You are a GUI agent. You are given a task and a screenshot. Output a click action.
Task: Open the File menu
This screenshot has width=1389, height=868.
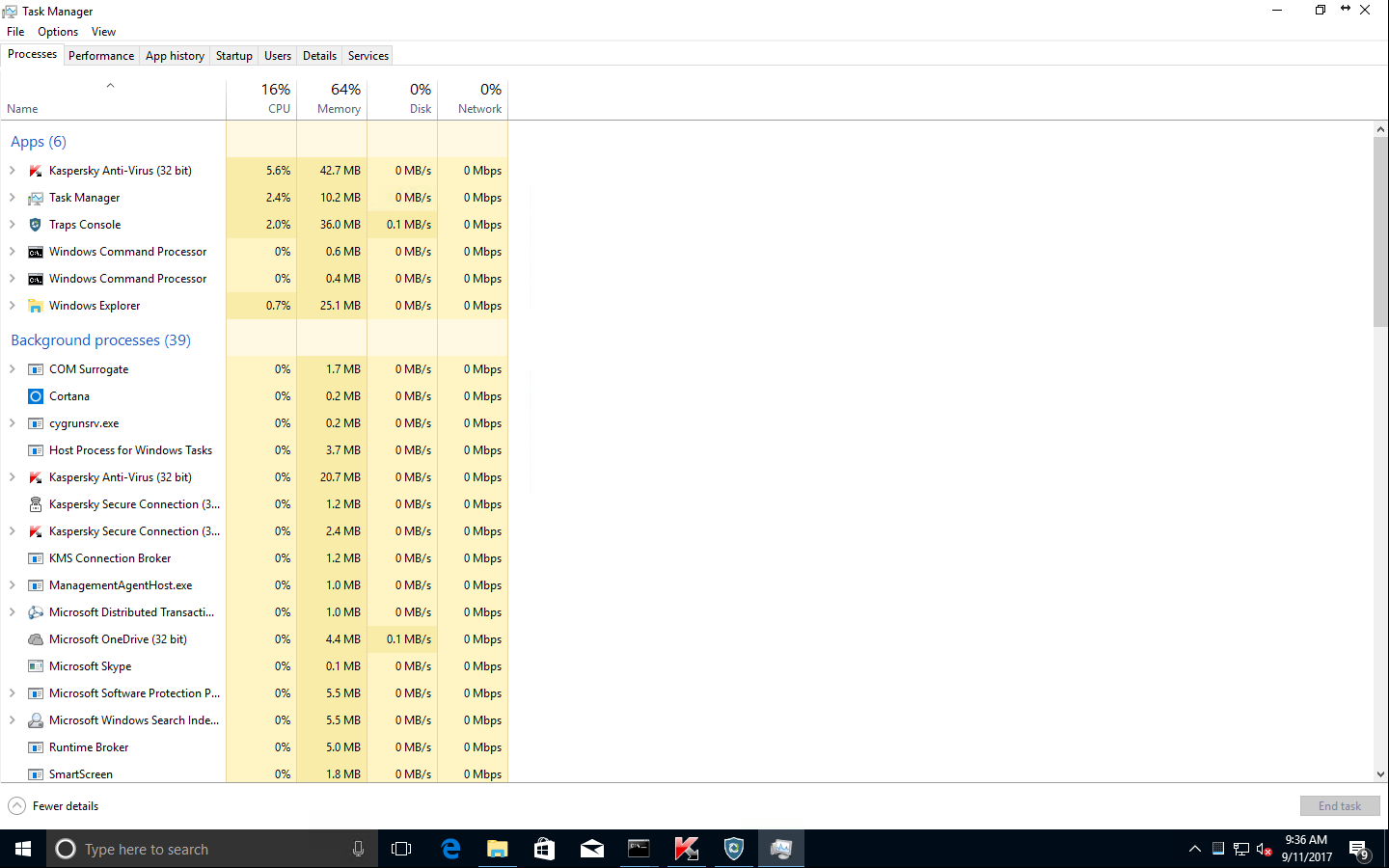[15, 32]
